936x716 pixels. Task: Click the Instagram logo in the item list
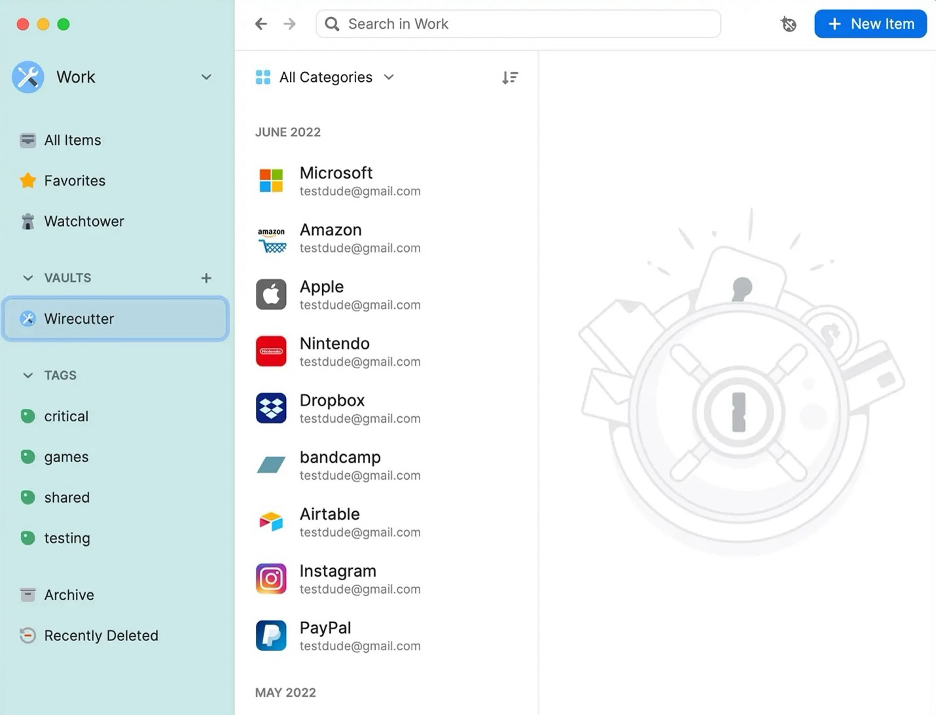pyautogui.click(x=271, y=578)
